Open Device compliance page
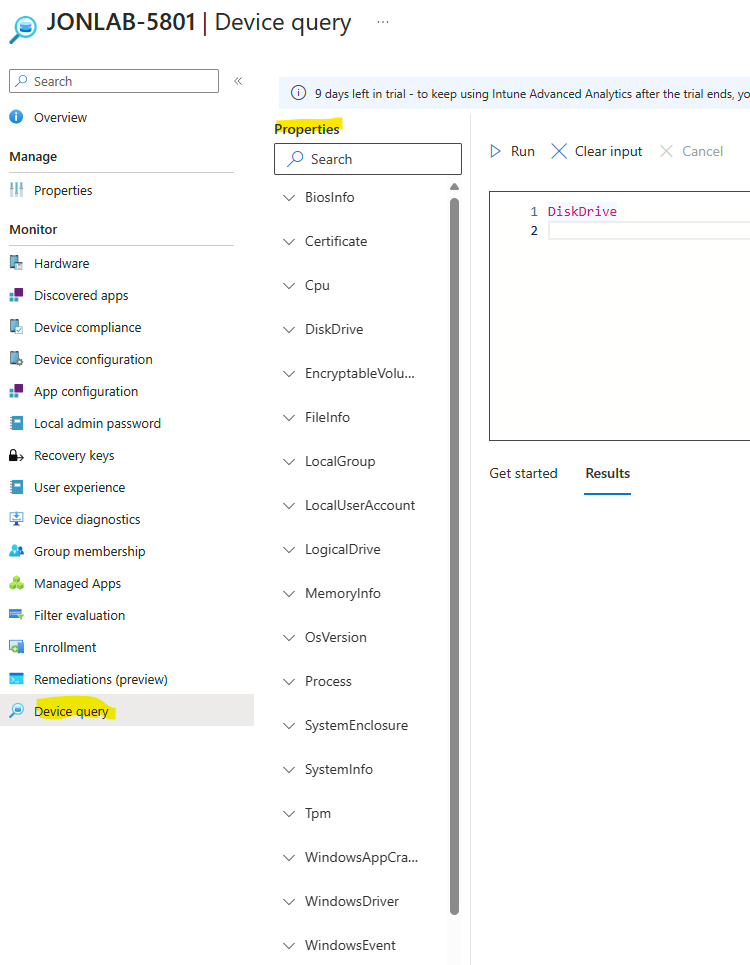The height and width of the screenshot is (965, 750). coord(87,327)
